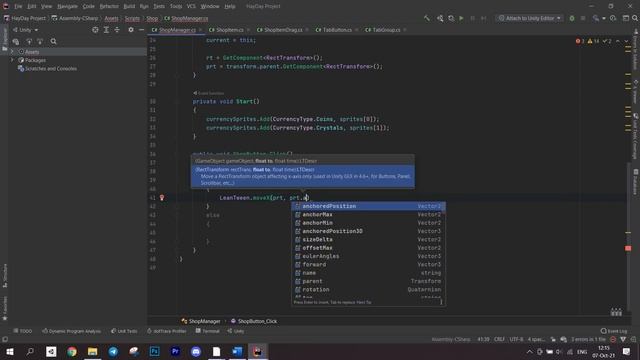Switch to the ShopItem.cs editor tab
This screenshot has height=360, width=640.
point(227,30)
